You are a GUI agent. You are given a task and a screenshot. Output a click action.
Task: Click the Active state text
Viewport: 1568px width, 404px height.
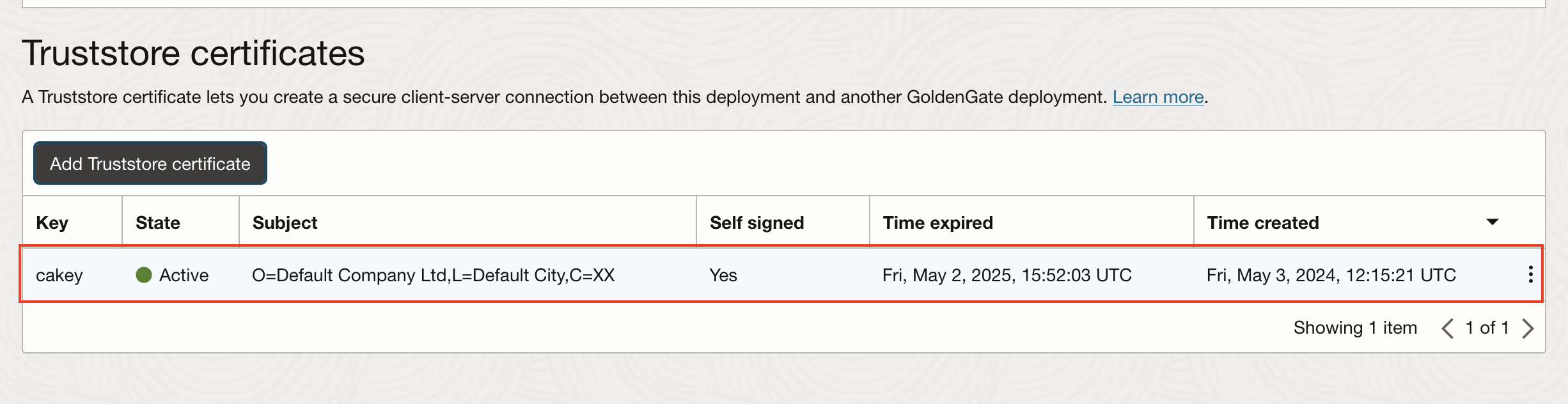tap(184, 275)
